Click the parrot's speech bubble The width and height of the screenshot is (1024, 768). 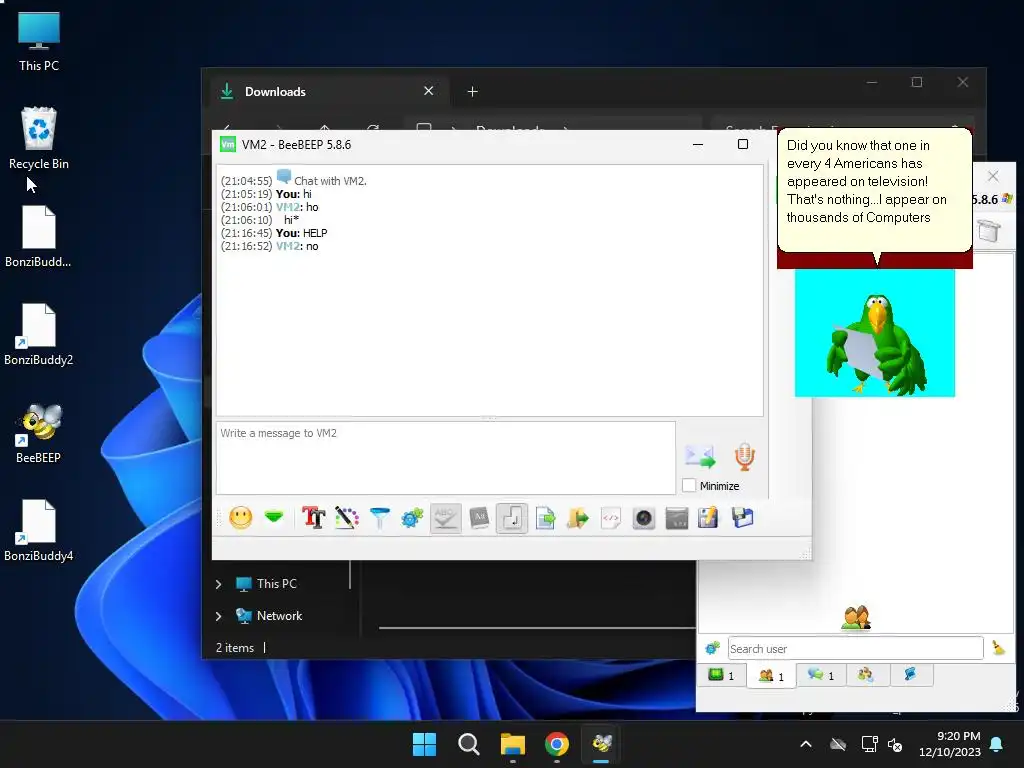pyautogui.click(x=874, y=189)
